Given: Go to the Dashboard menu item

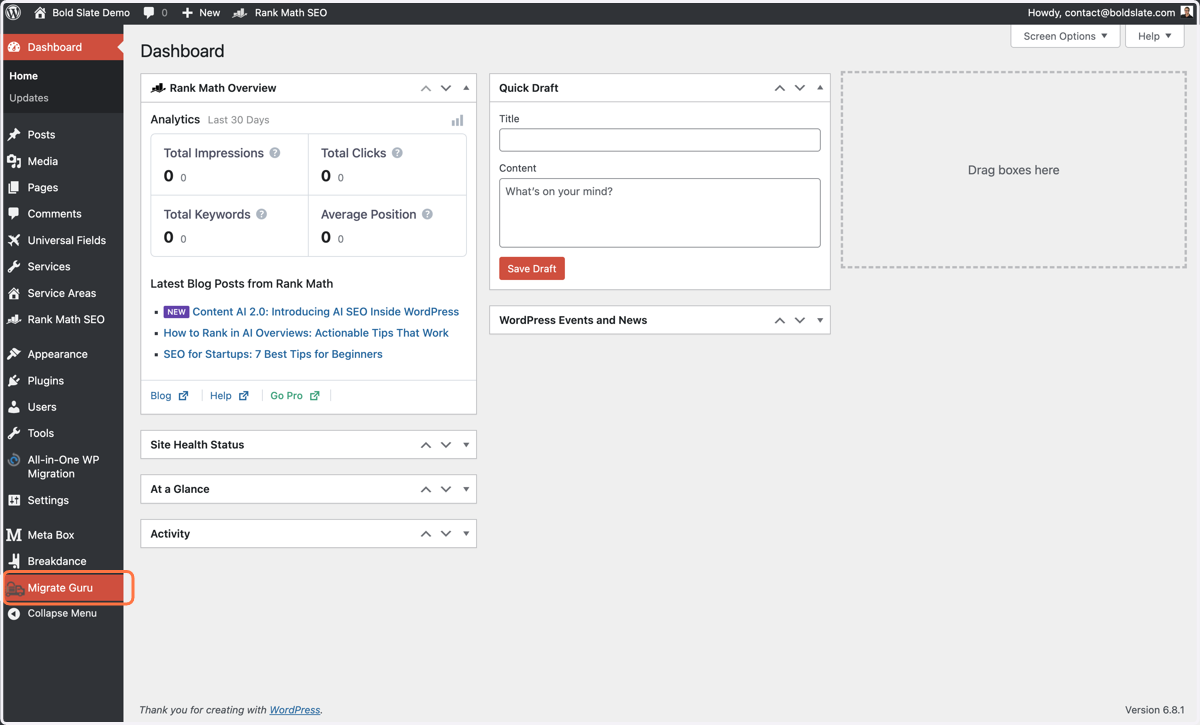Looking at the screenshot, I should tap(62, 47).
